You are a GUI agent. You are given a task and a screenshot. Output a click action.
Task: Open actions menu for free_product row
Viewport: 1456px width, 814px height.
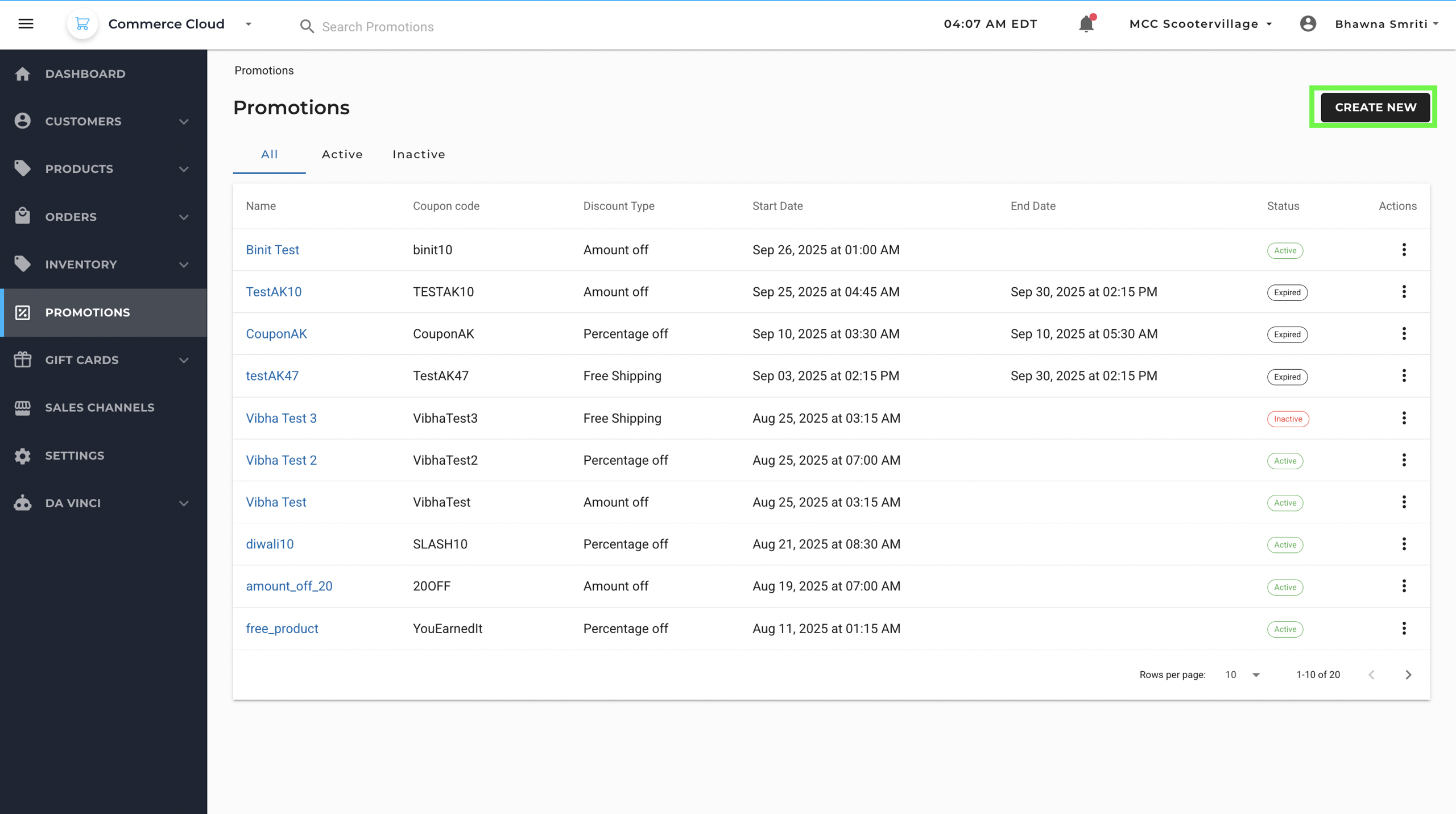1404,629
